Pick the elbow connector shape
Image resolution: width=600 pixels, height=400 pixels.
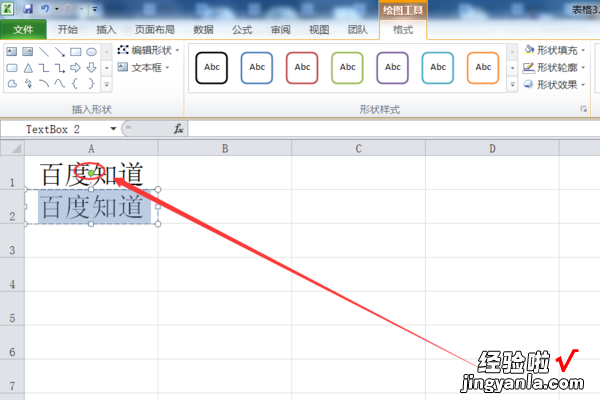[x=44, y=68]
